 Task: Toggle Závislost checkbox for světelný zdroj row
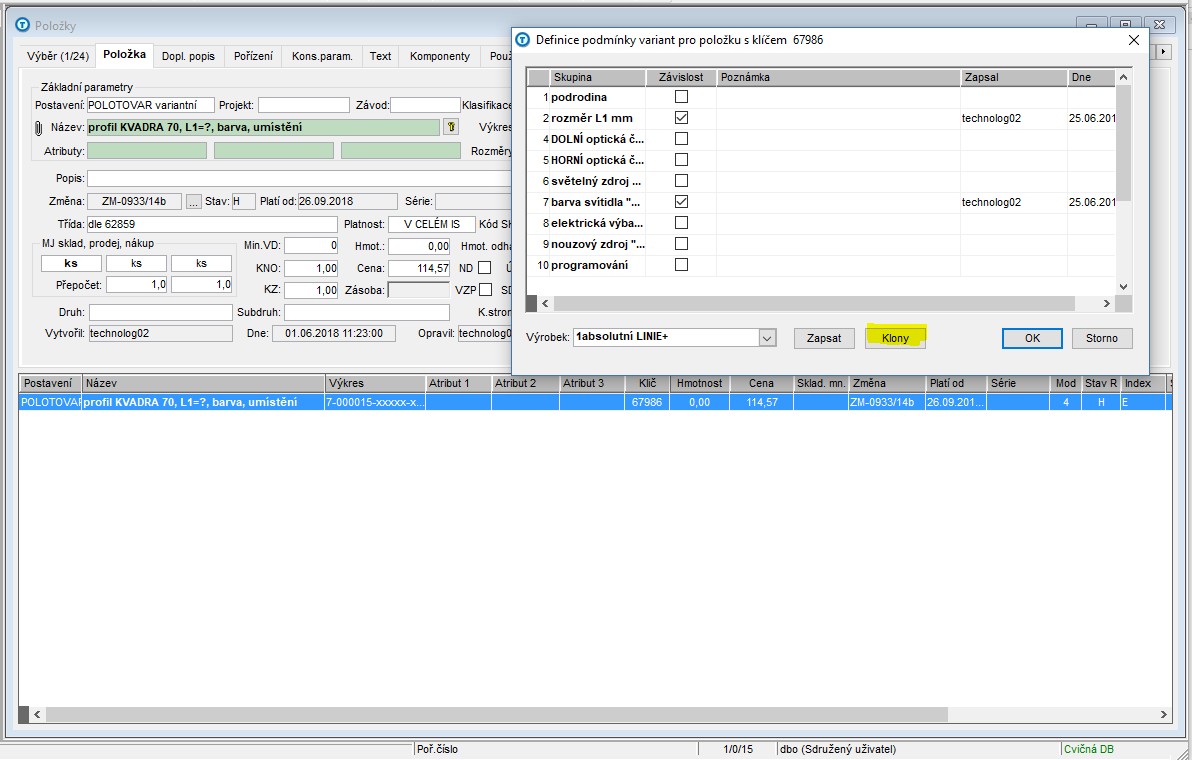pyautogui.click(x=681, y=181)
